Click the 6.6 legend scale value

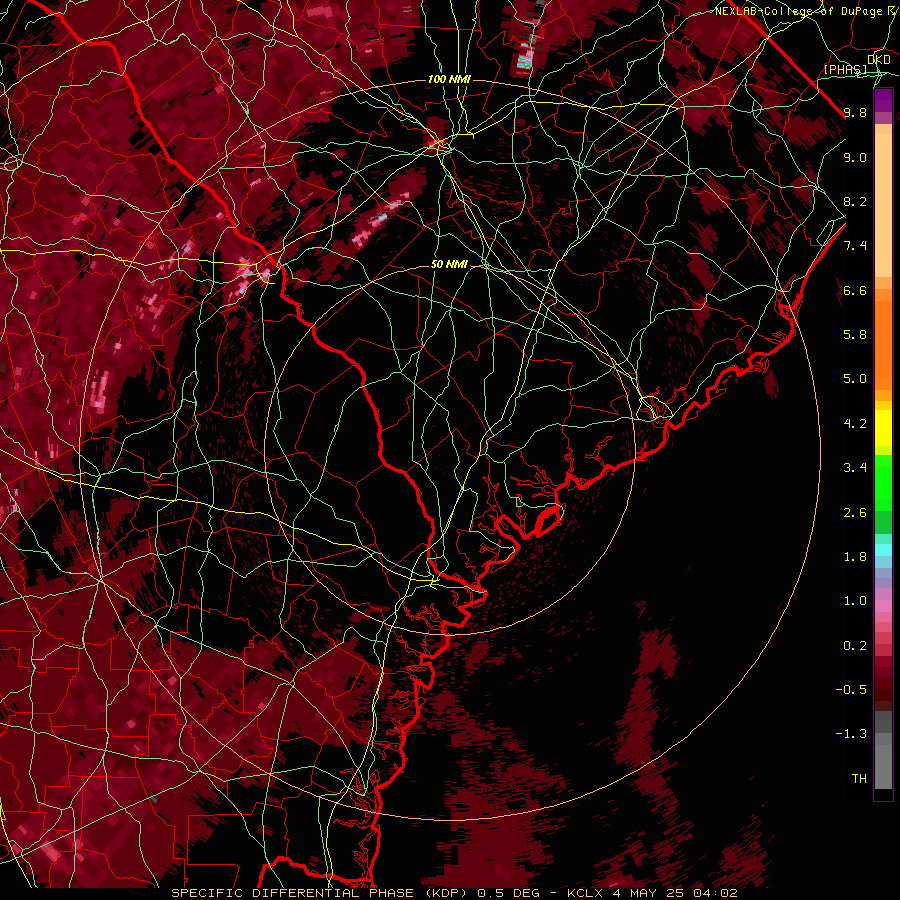coord(855,290)
